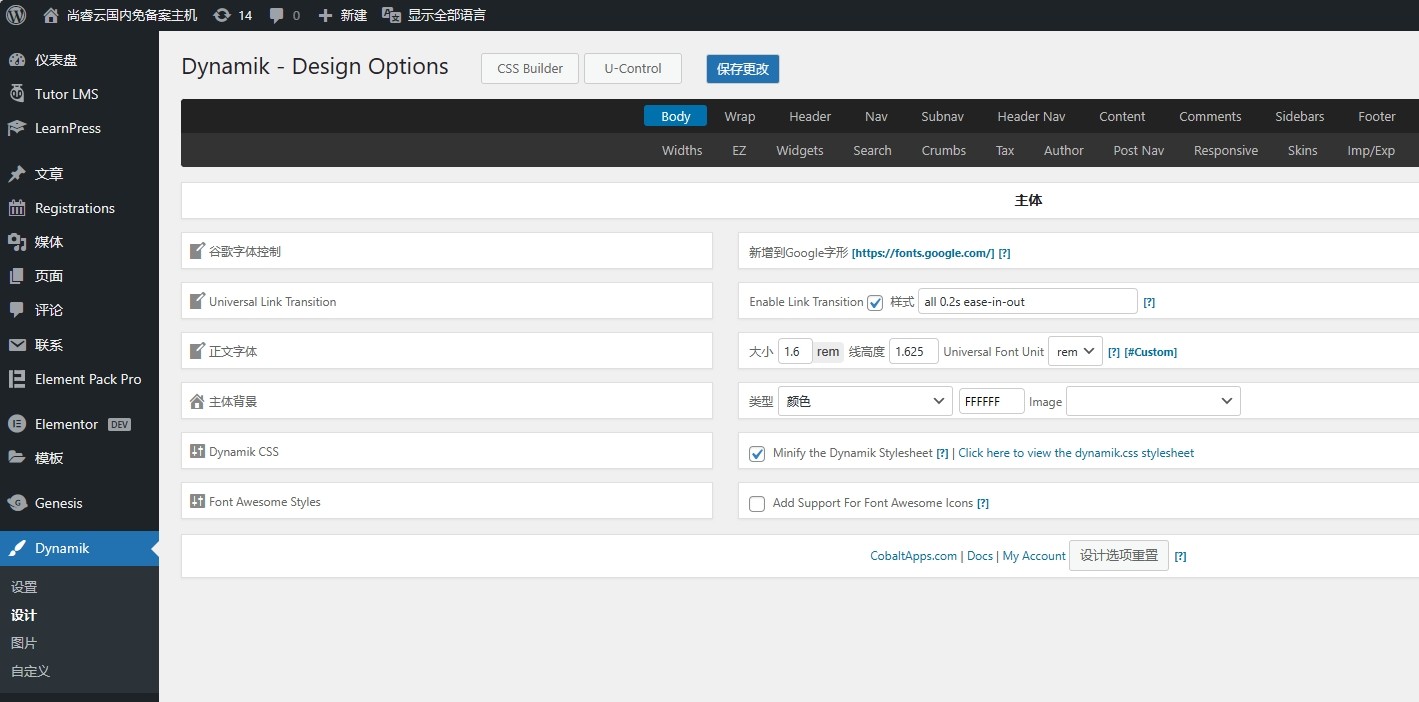The image size is (1419, 702).
Task: Click the Elementor sidebar icon
Action: coord(17,424)
